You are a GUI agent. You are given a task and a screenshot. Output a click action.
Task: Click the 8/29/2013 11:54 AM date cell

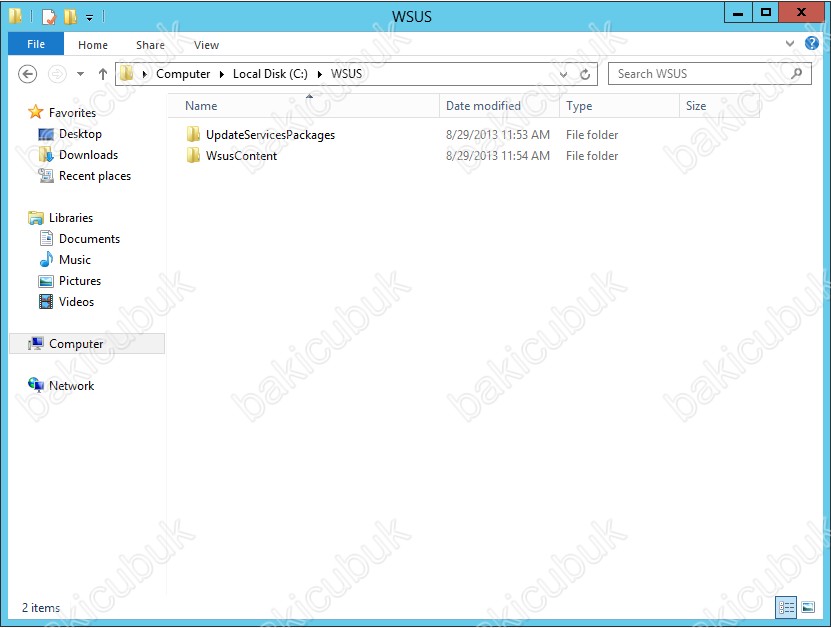[x=498, y=156]
